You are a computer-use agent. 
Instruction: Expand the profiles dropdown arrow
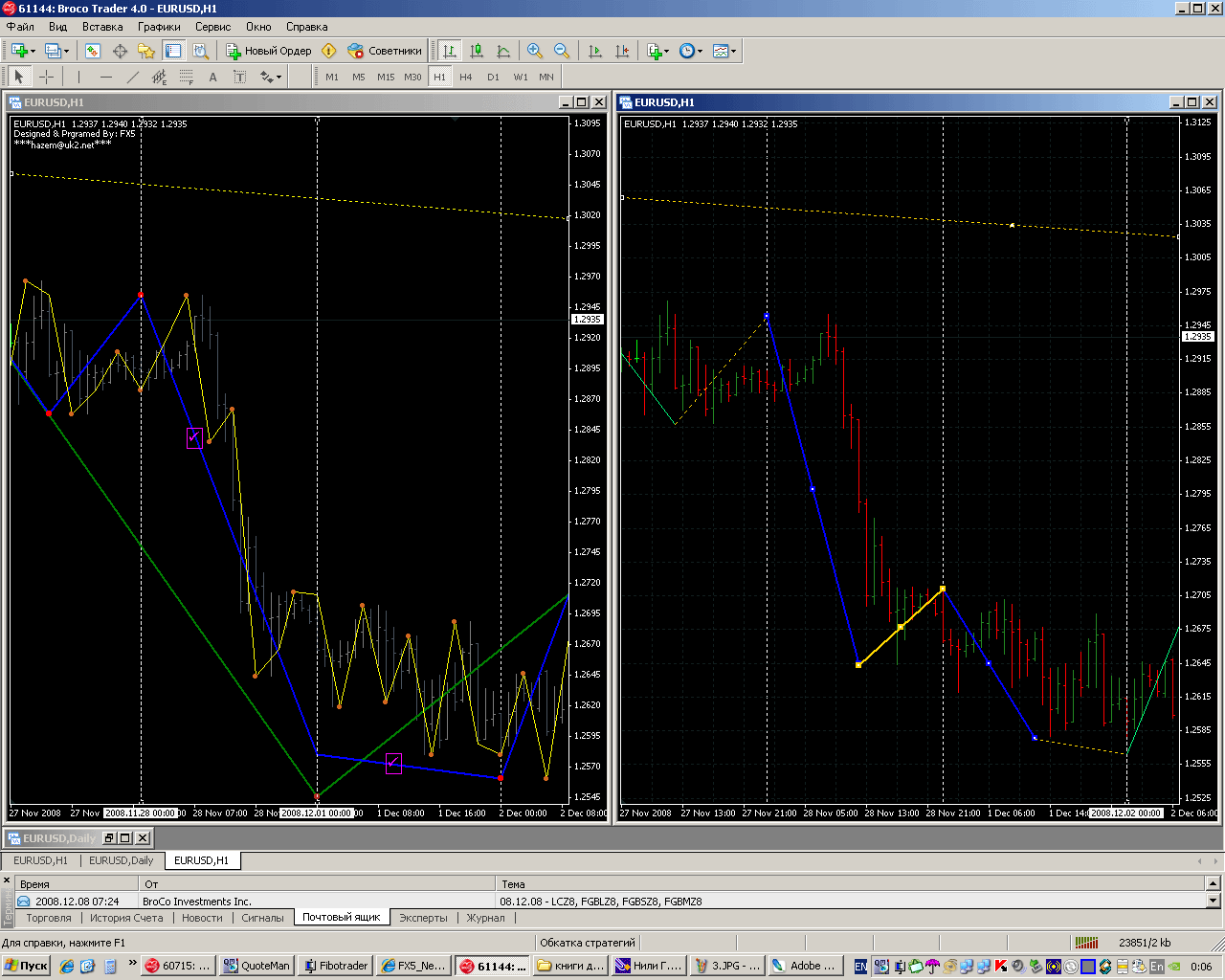pos(65,52)
